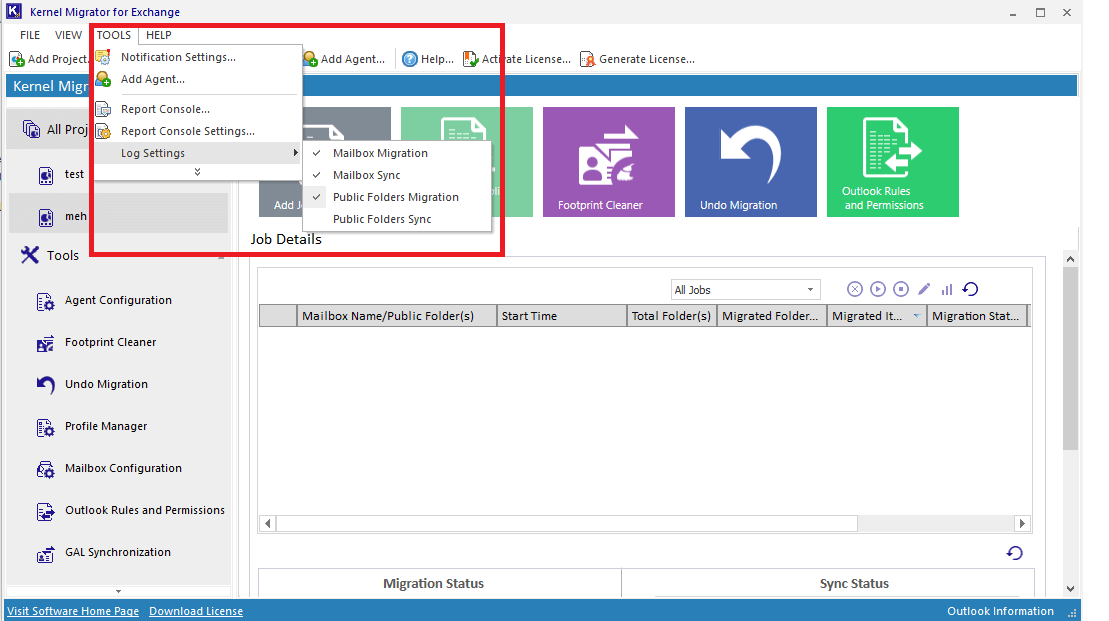Click the refresh icon above Sync Status
The height and width of the screenshot is (621, 1109).
tap(1015, 553)
